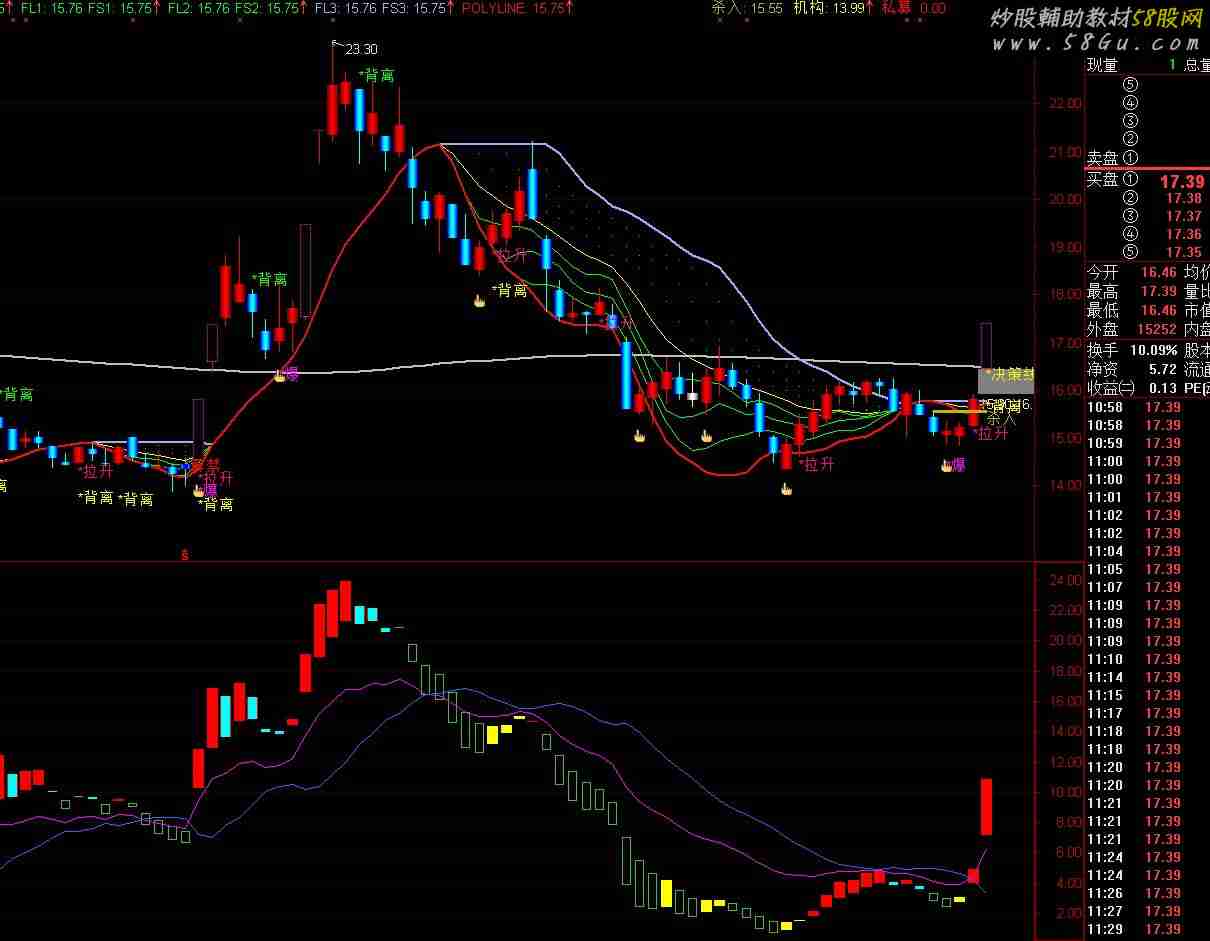Click the circled 1 next to 卖盘
Screen dimensions: 1210x941
[x=1130, y=157]
